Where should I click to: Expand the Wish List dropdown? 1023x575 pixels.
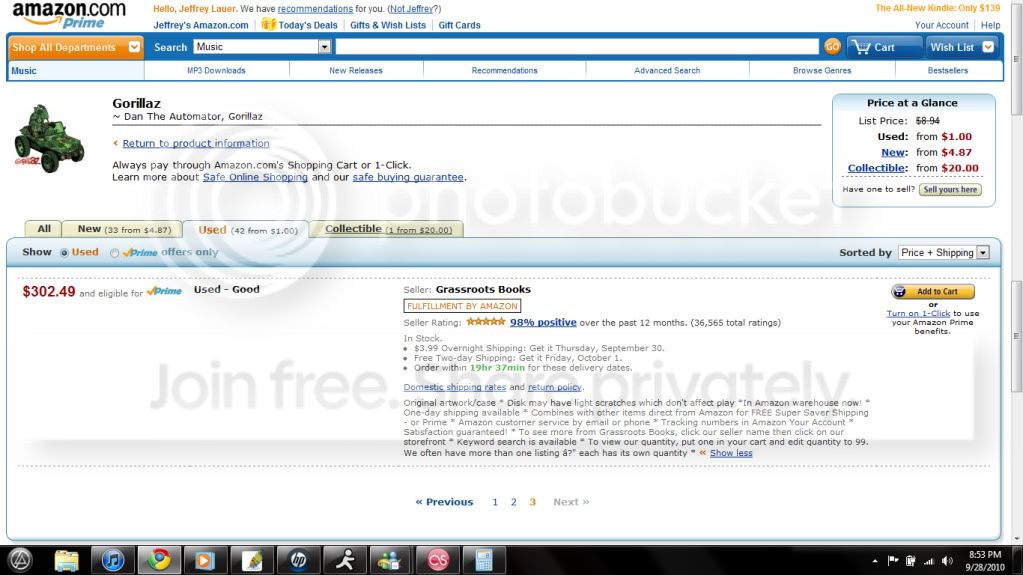point(988,47)
